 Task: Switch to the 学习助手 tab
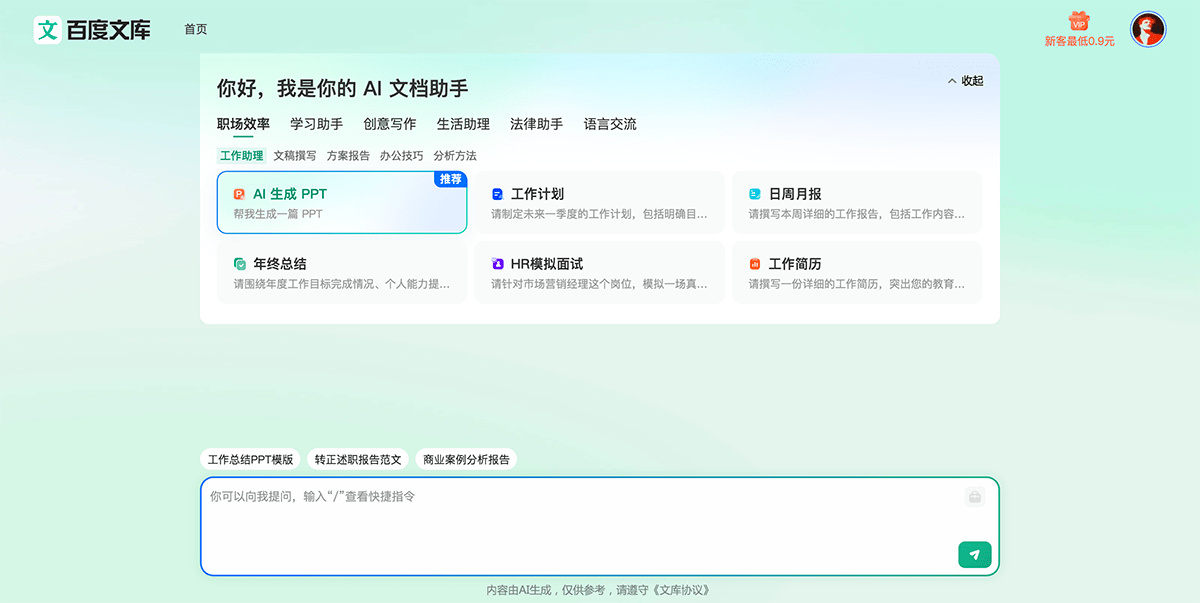coord(314,124)
